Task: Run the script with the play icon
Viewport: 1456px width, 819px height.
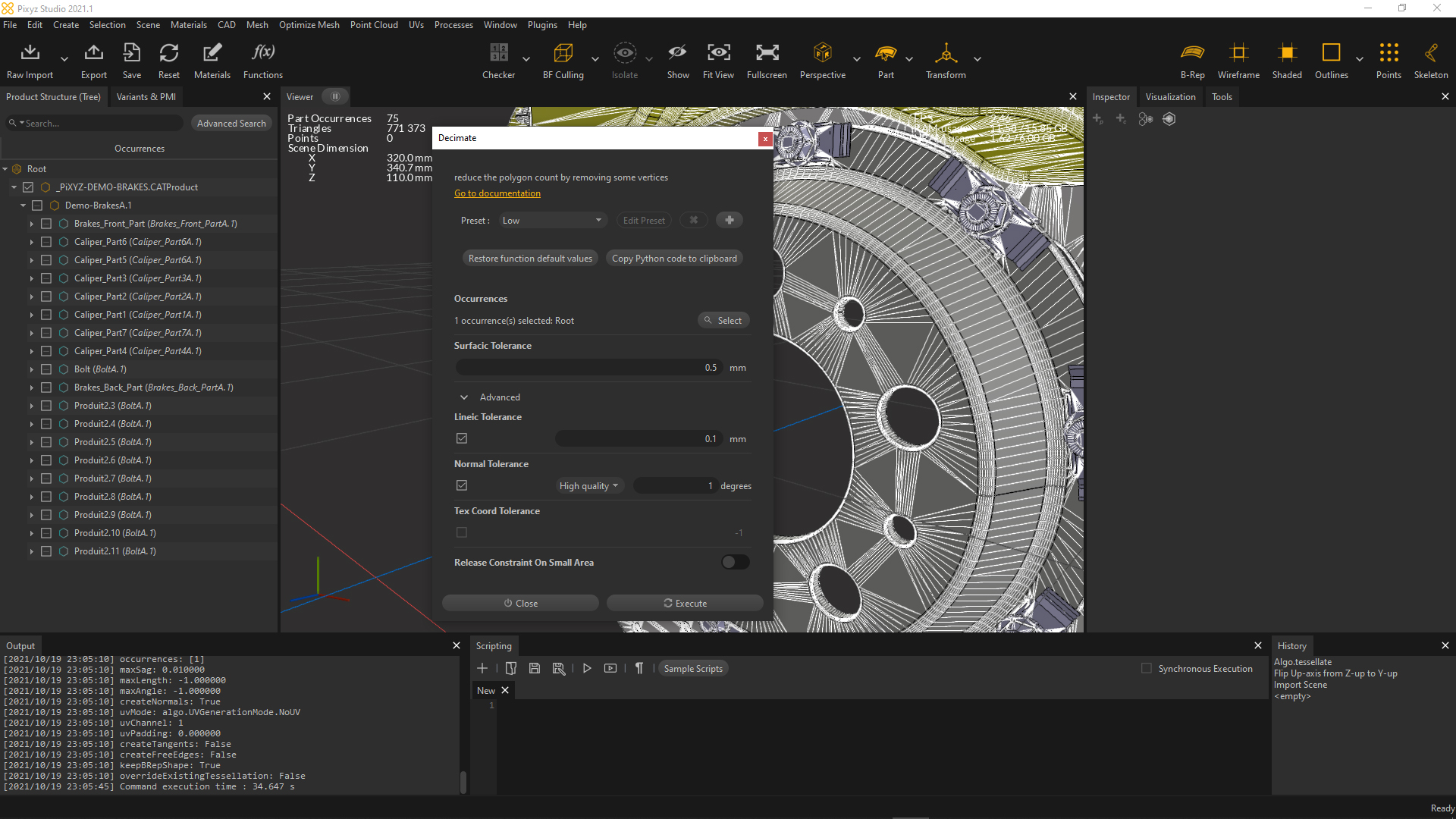Action: click(x=587, y=668)
